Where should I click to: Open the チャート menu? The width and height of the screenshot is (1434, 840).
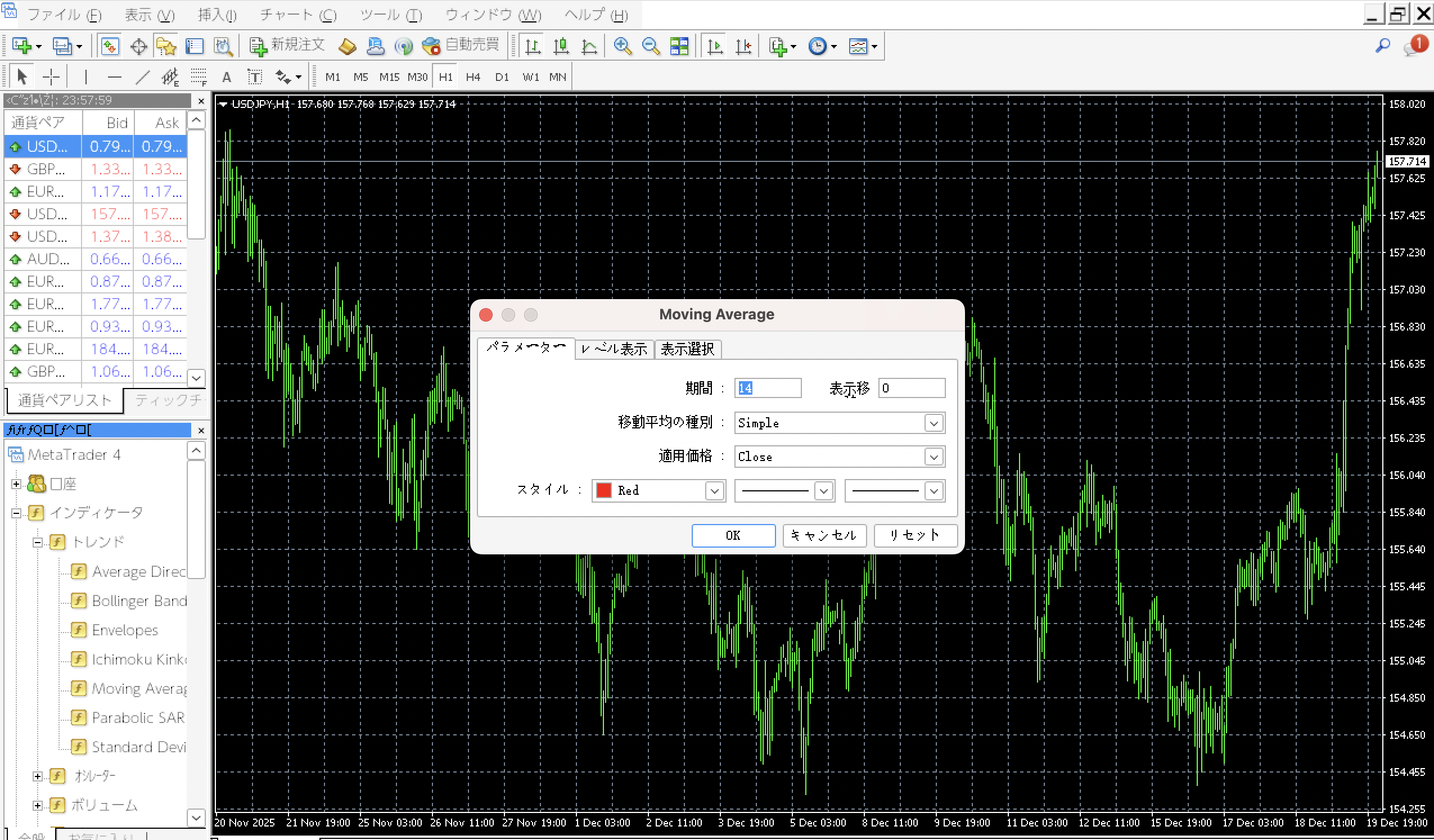pyautogui.click(x=298, y=15)
